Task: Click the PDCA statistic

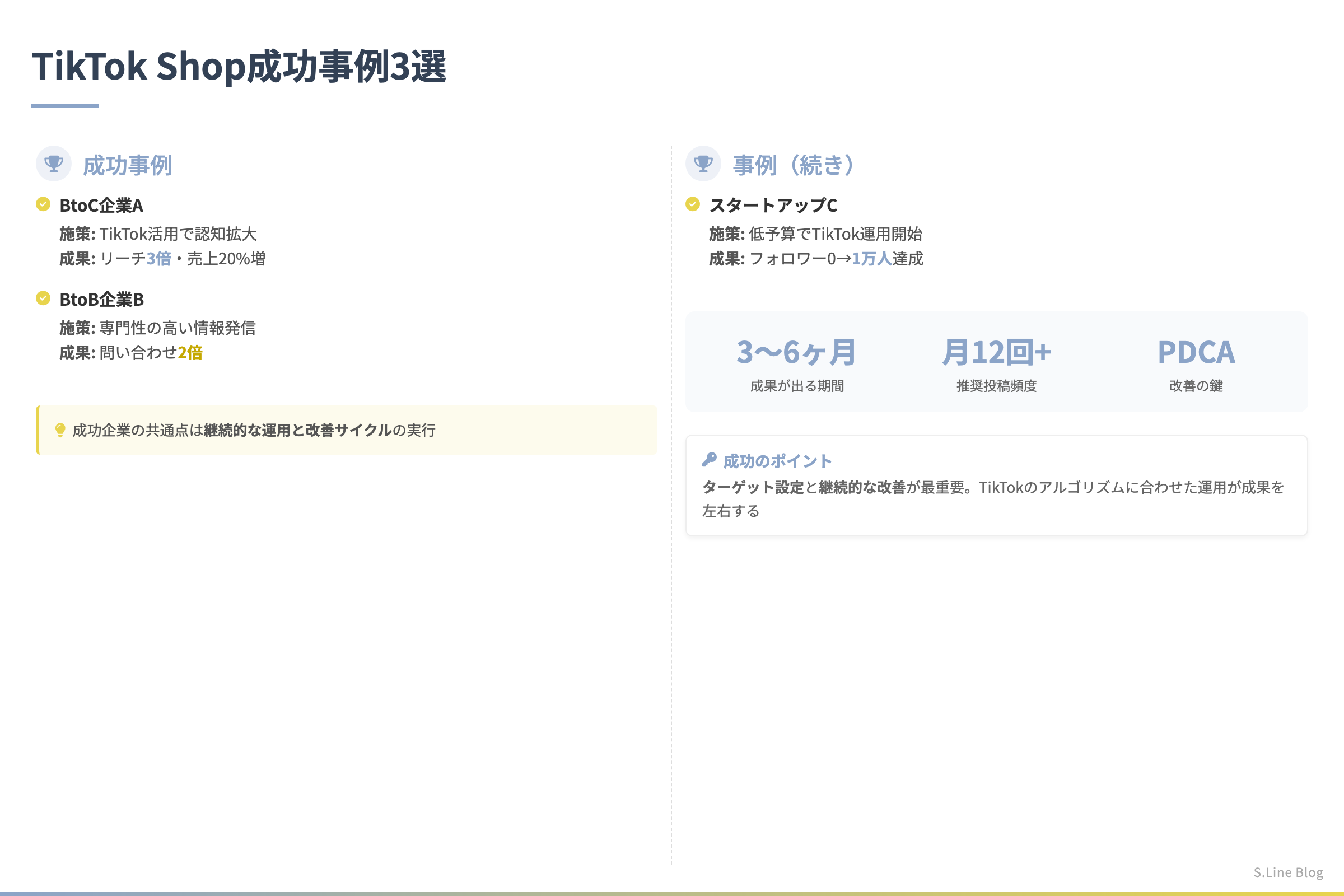Action: 1196,352
